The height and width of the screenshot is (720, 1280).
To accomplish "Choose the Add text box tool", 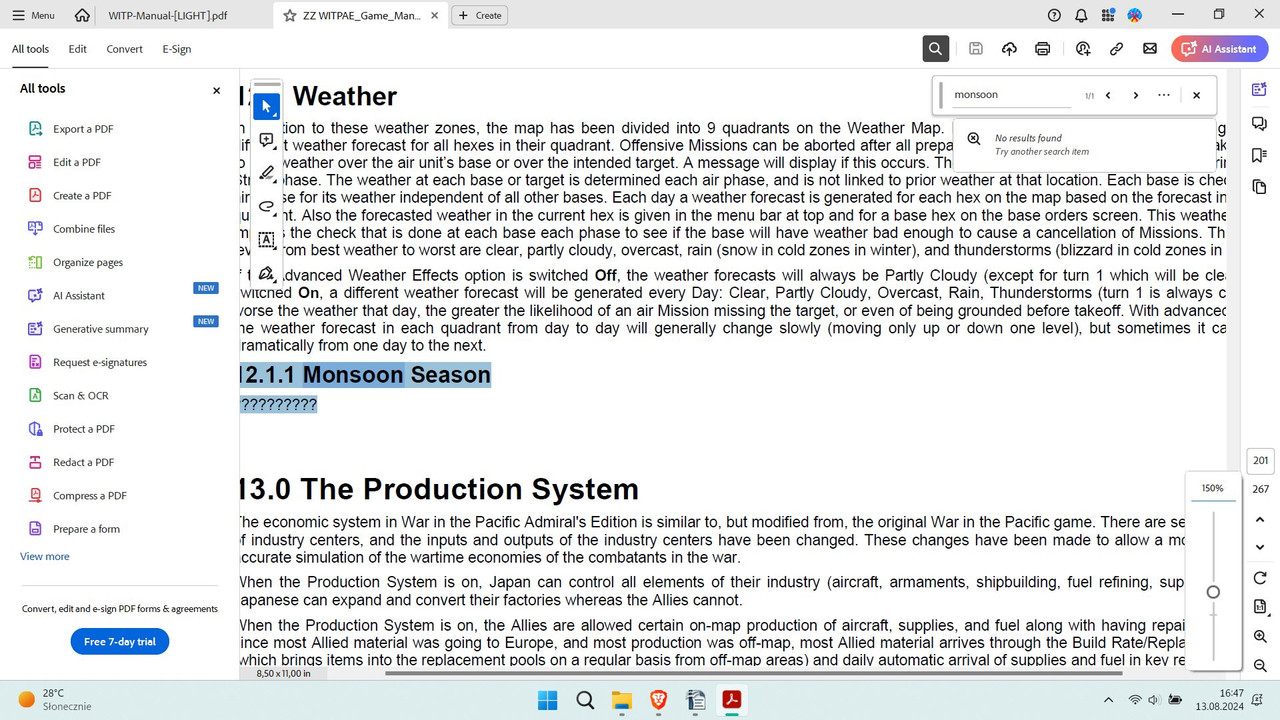I will click(266, 240).
